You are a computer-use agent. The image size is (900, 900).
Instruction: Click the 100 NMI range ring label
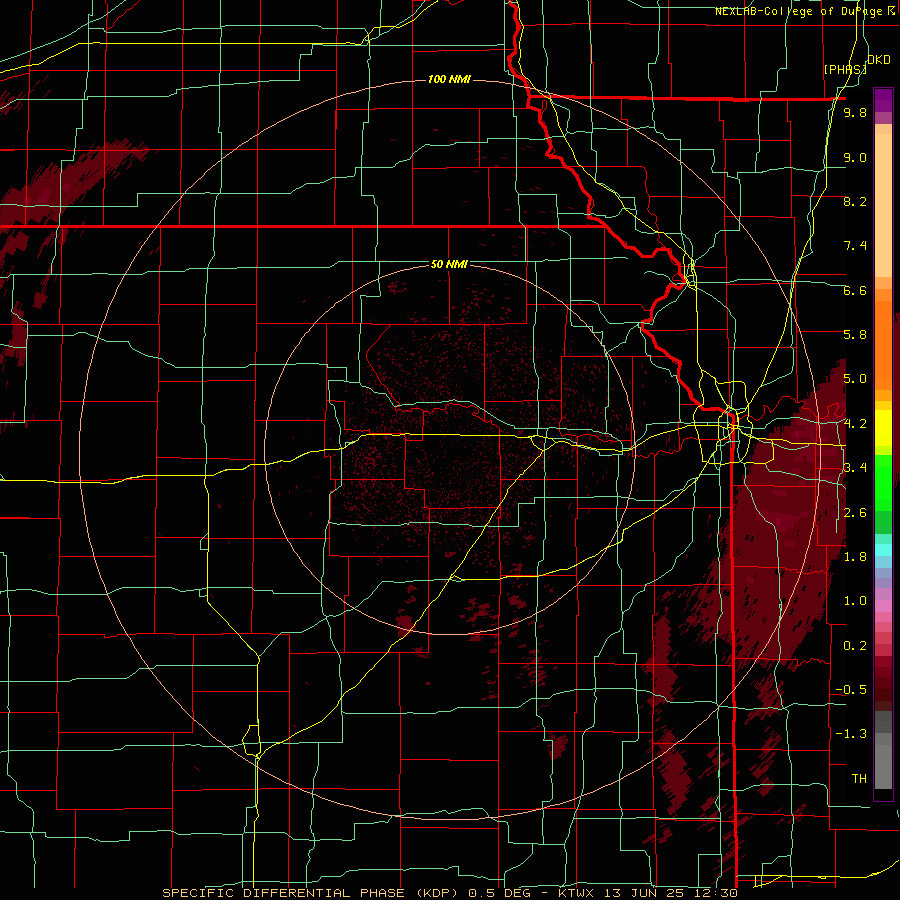449,79
